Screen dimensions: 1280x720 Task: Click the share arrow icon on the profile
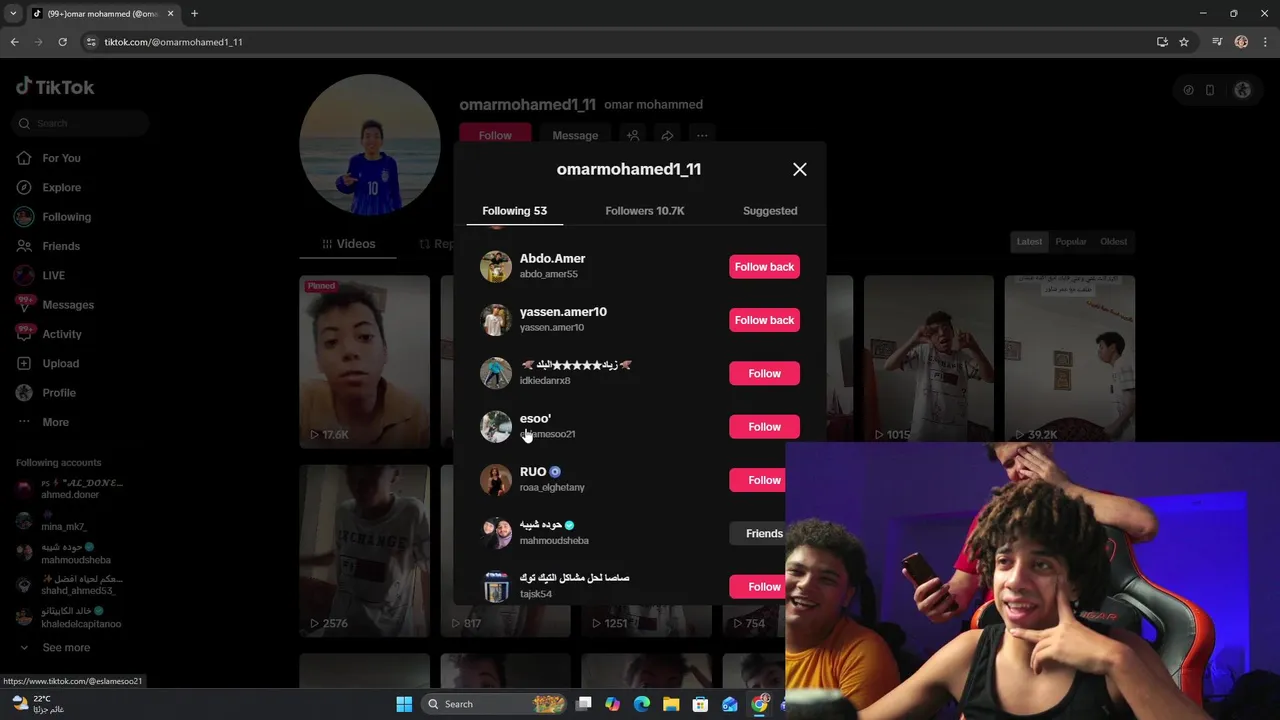pyautogui.click(x=667, y=136)
